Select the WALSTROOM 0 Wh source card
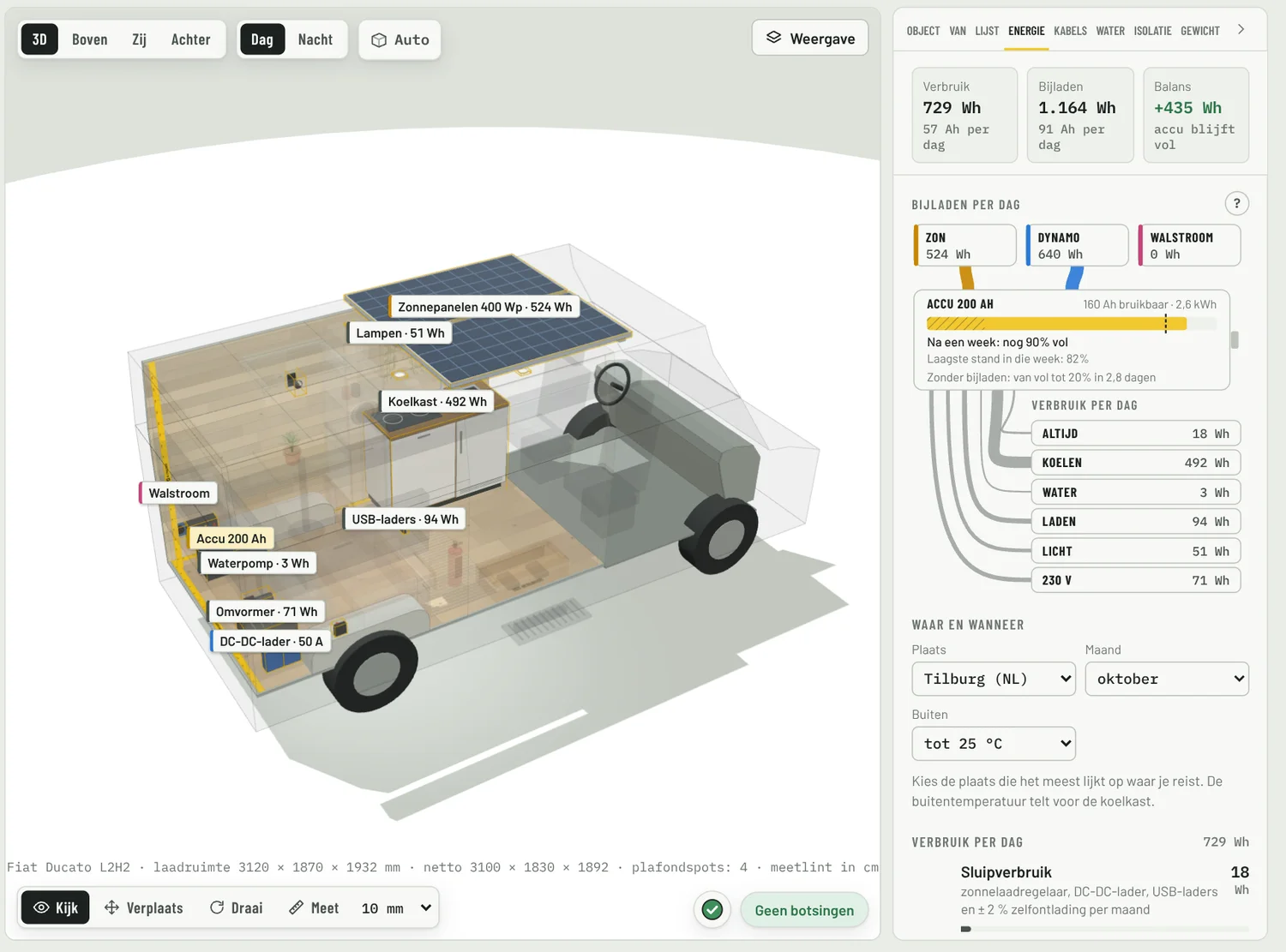This screenshot has height=952, width=1286. pyautogui.click(x=1190, y=245)
